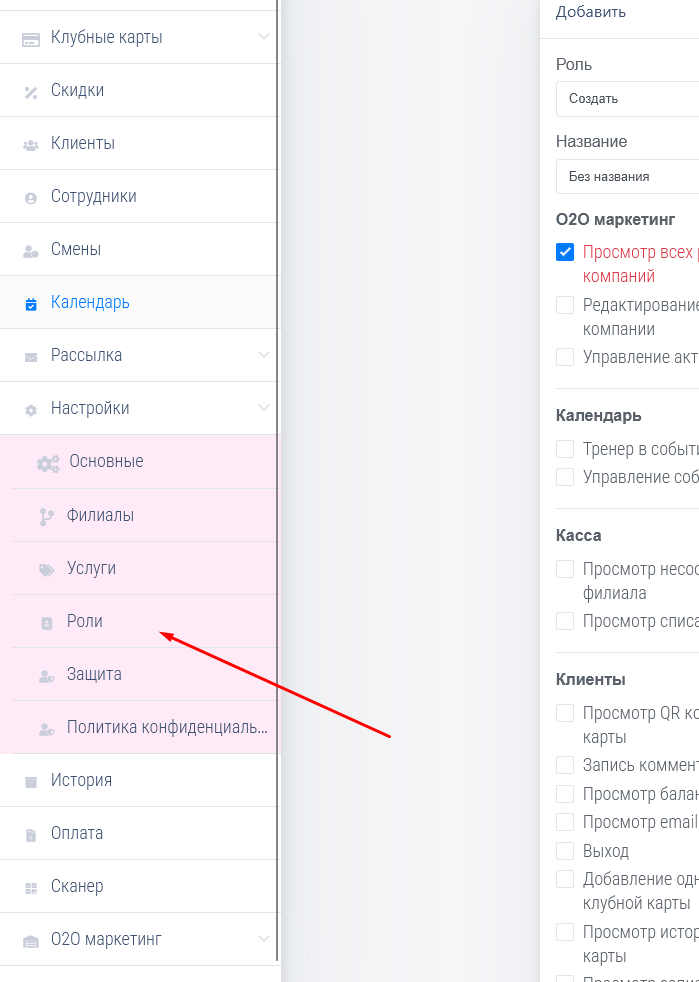Open the История menu item
This screenshot has height=982, width=699.
point(81,780)
